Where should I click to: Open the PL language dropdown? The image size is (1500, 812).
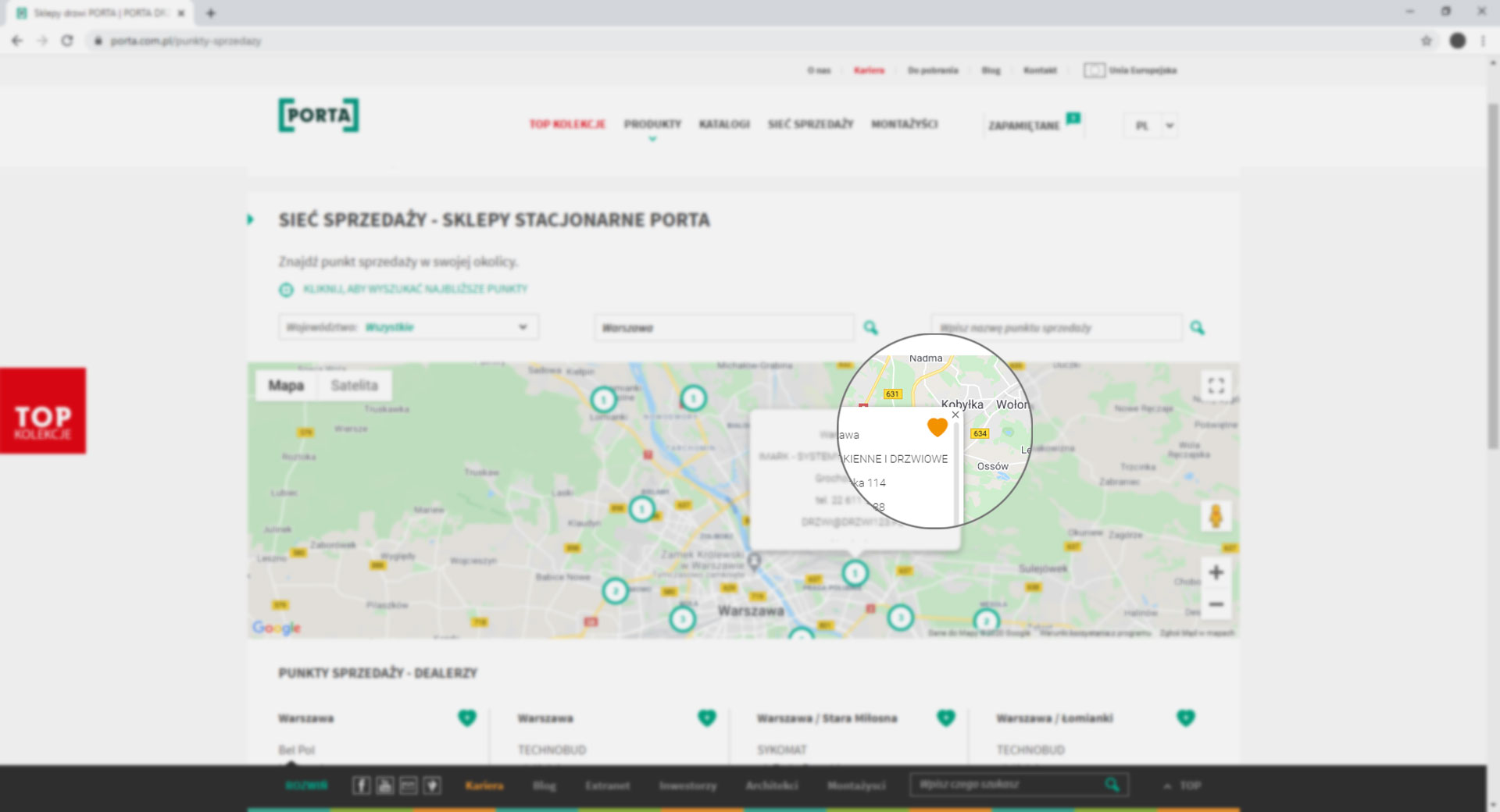(1150, 126)
